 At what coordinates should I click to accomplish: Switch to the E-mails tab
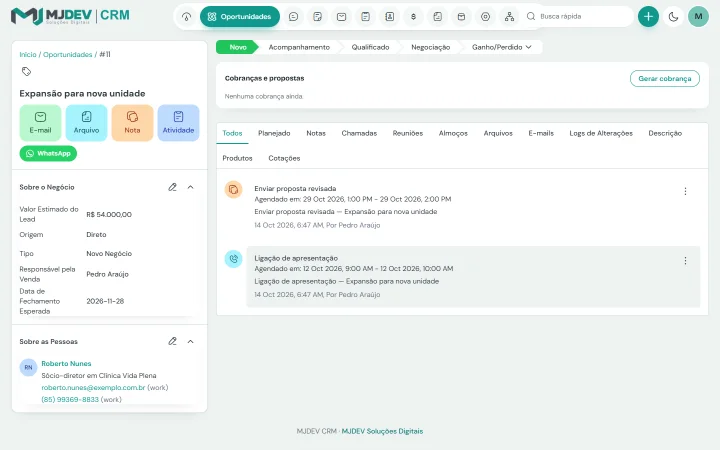pos(541,133)
